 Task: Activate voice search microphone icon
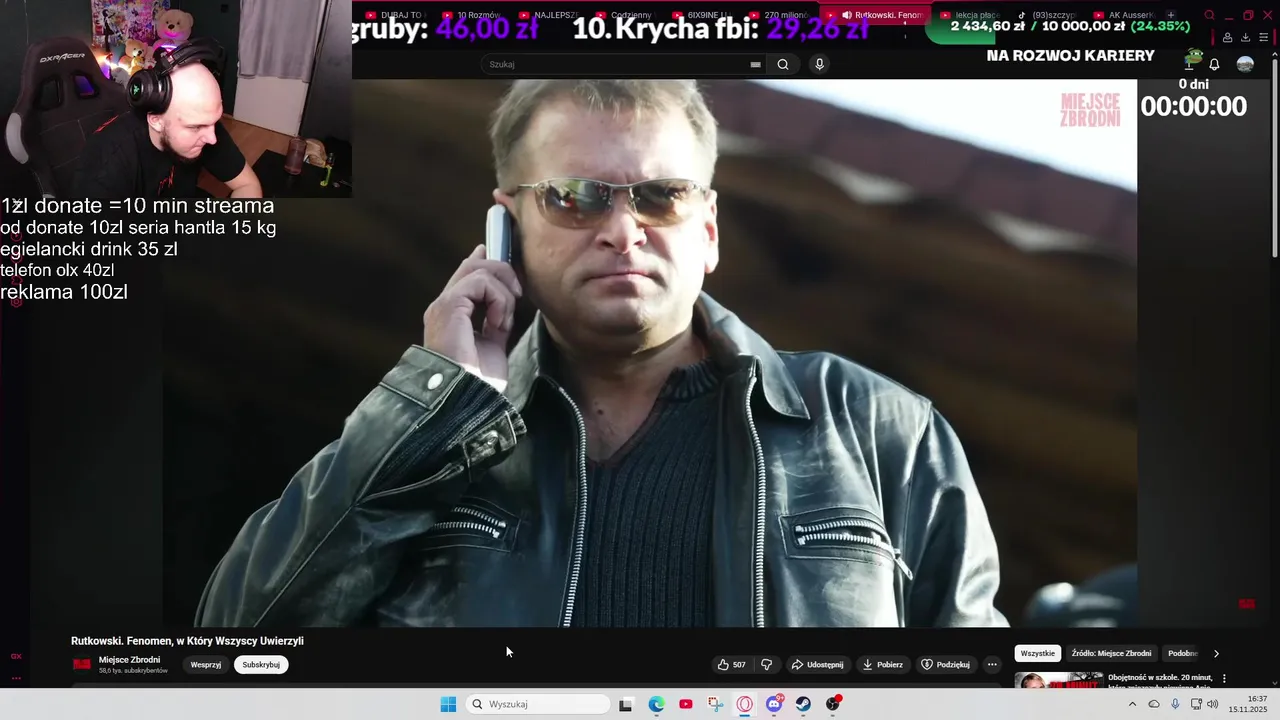(819, 64)
